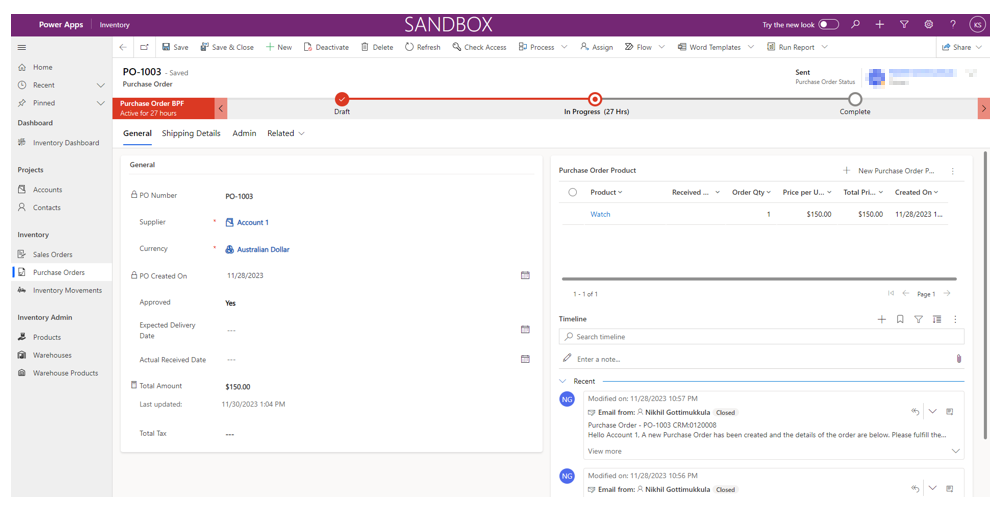Click the Refresh command icon

click(410, 47)
